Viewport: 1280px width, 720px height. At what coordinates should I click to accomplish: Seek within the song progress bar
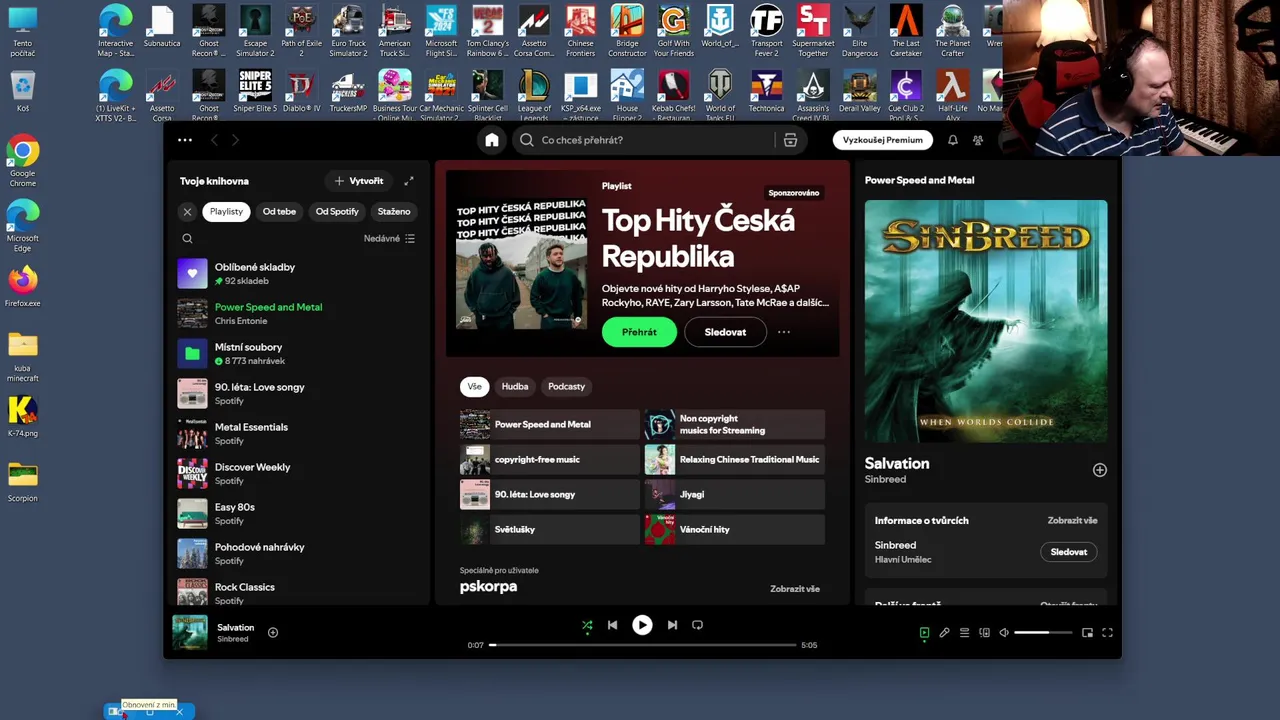tap(642, 645)
